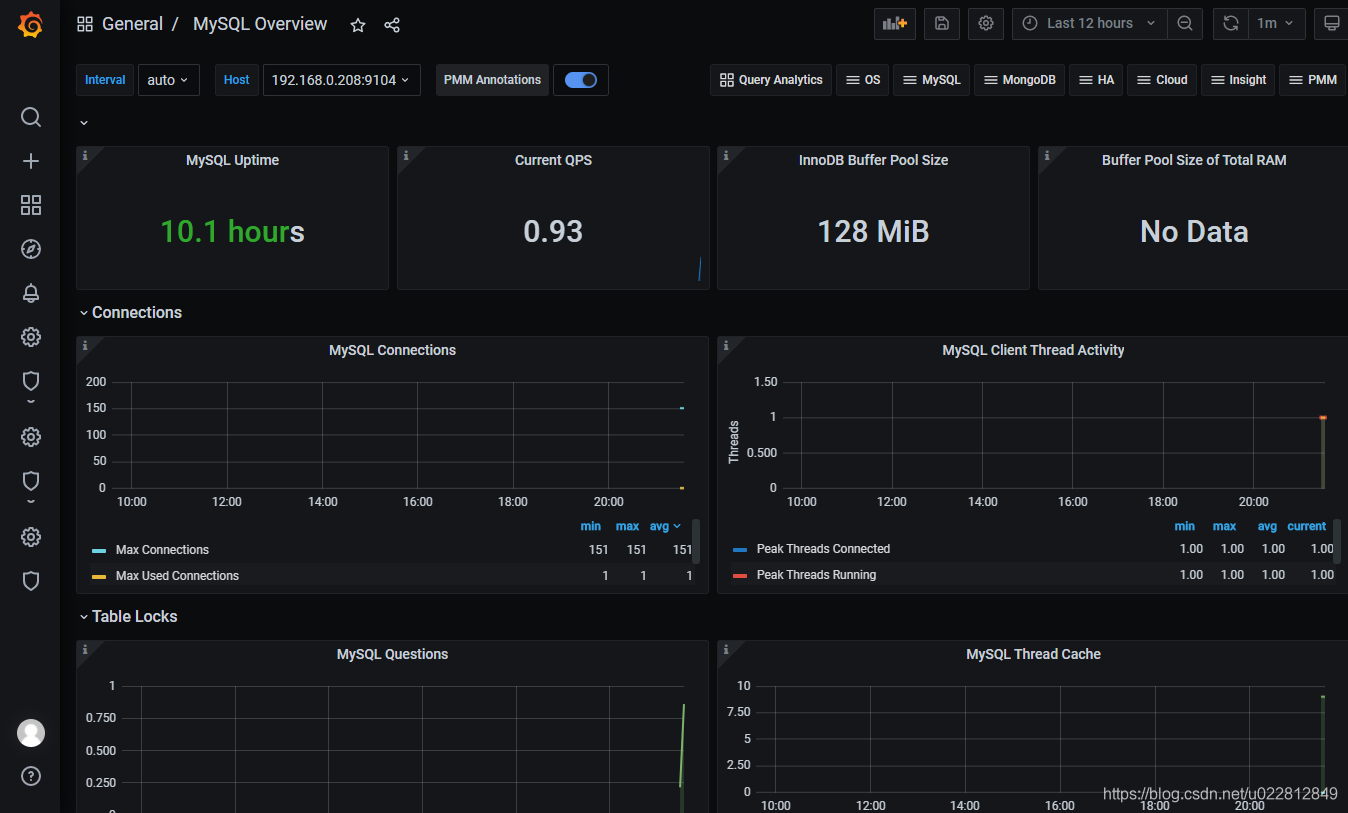Image resolution: width=1348 pixels, height=813 pixels.
Task: Show info icon on MySQL Client Thread Activity
Action: tap(726, 345)
